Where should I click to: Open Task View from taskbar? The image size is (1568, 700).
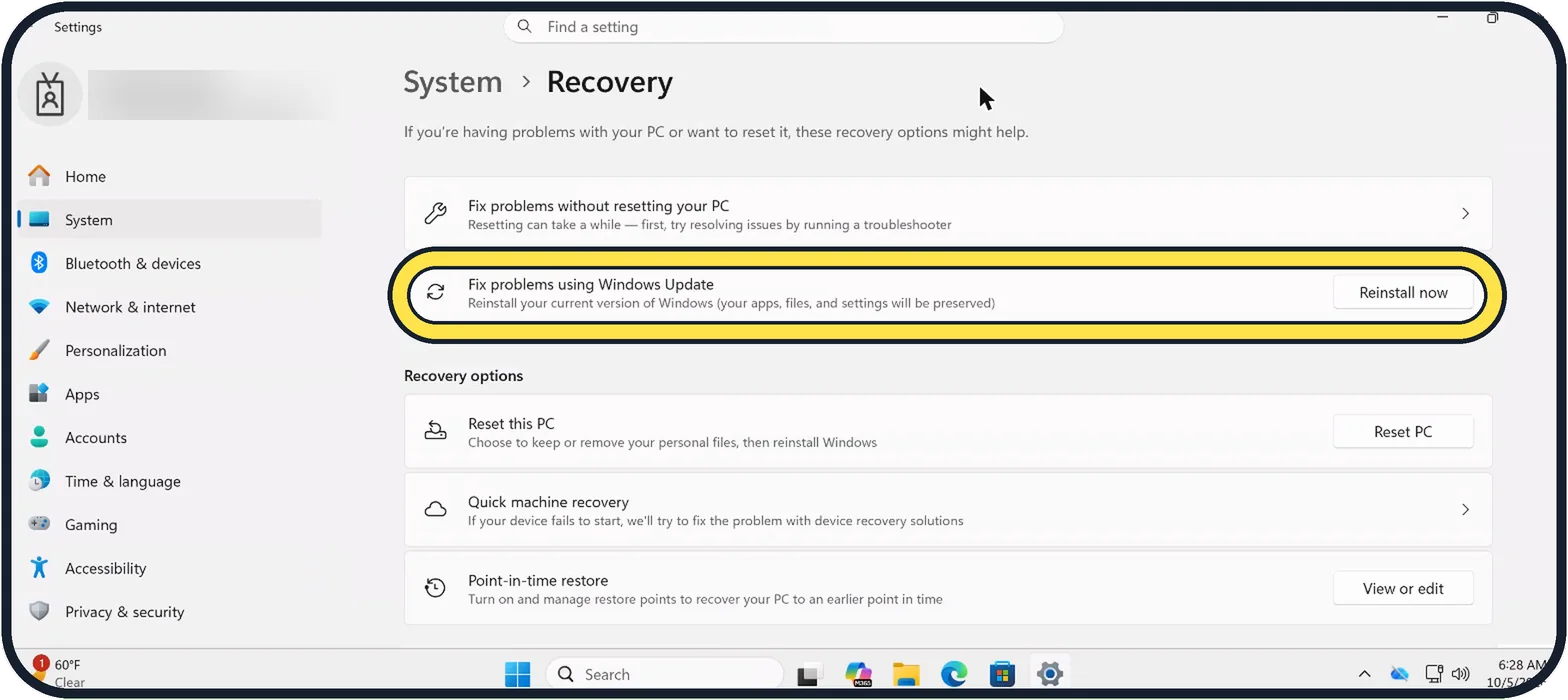[x=810, y=674]
